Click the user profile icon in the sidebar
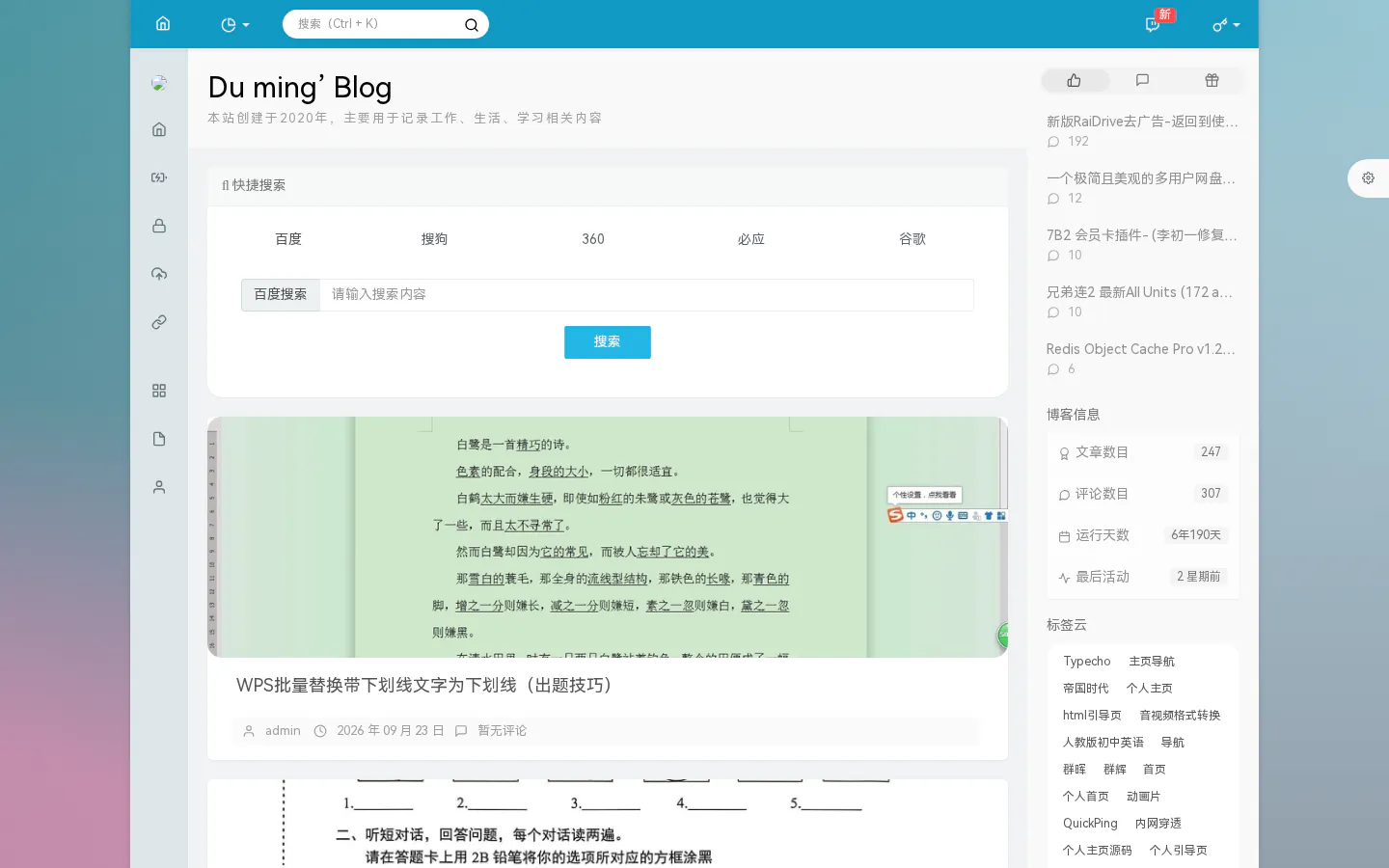Viewport: 1389px width, 868px height. [159, 487]
